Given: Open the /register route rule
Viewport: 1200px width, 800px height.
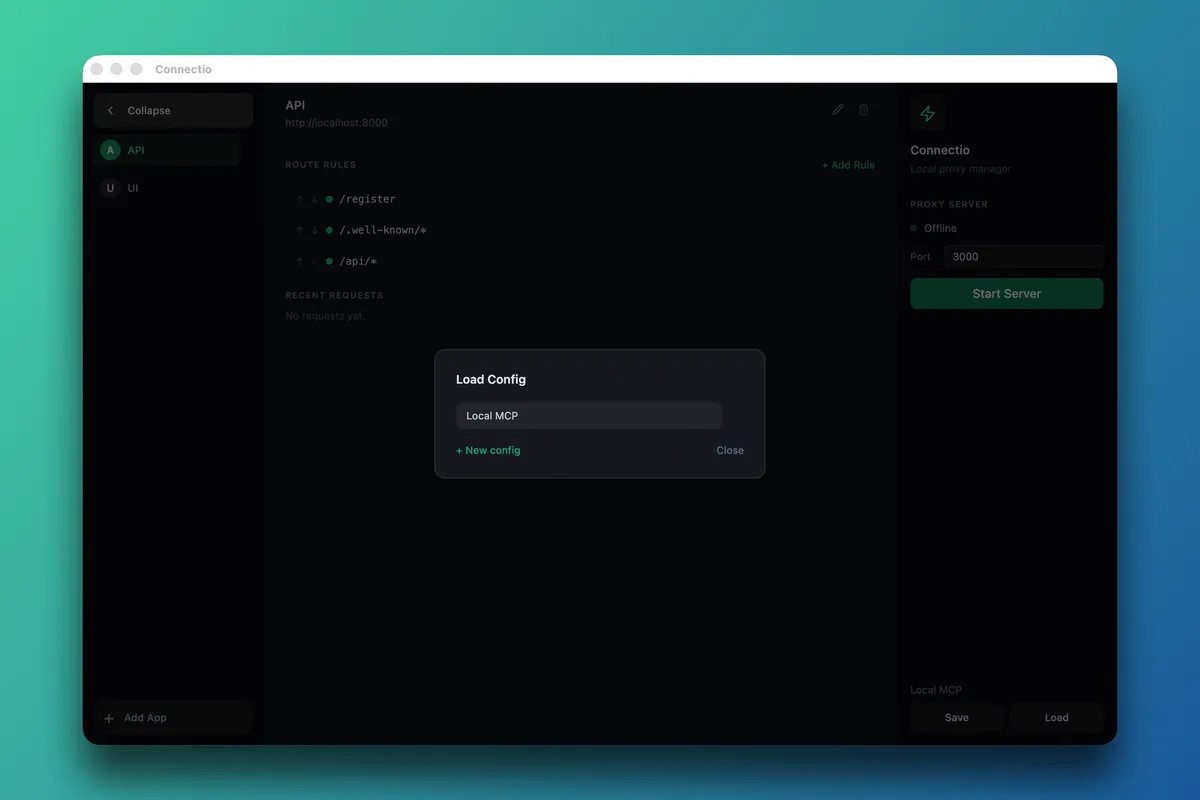Looking at the screenshot, I should coord(367,200).
